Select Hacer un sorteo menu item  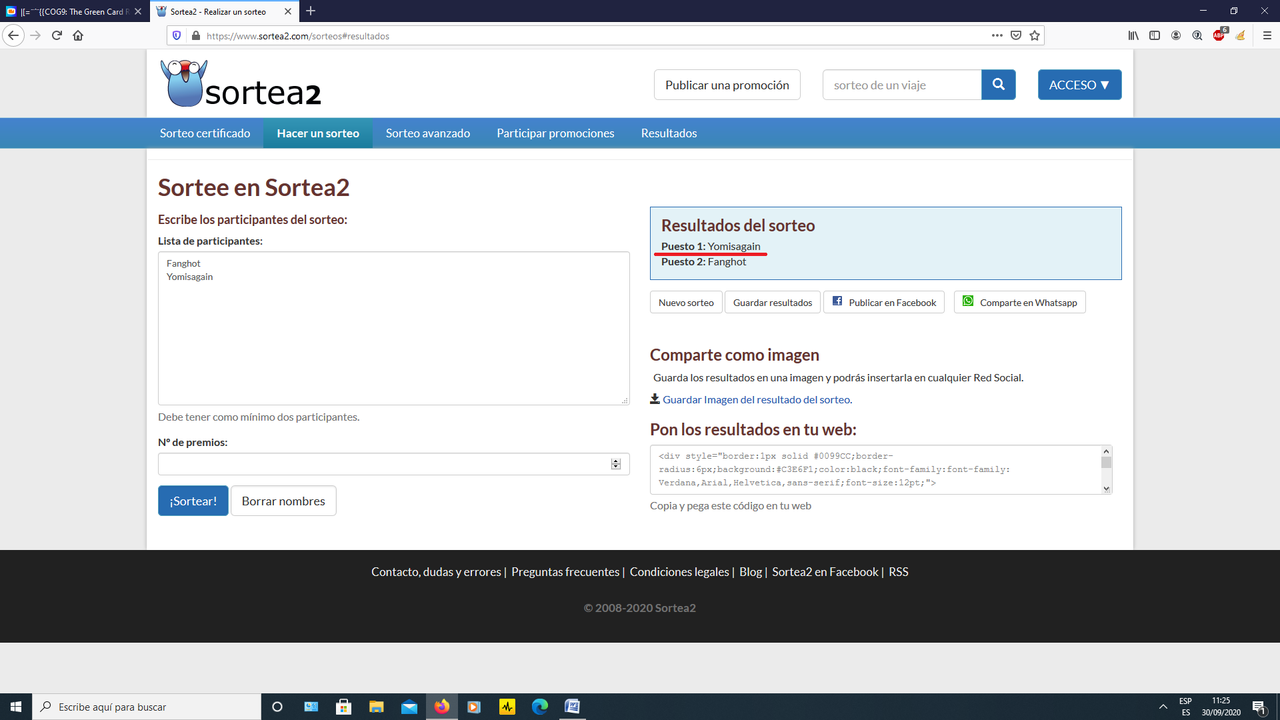pos(318,133)
